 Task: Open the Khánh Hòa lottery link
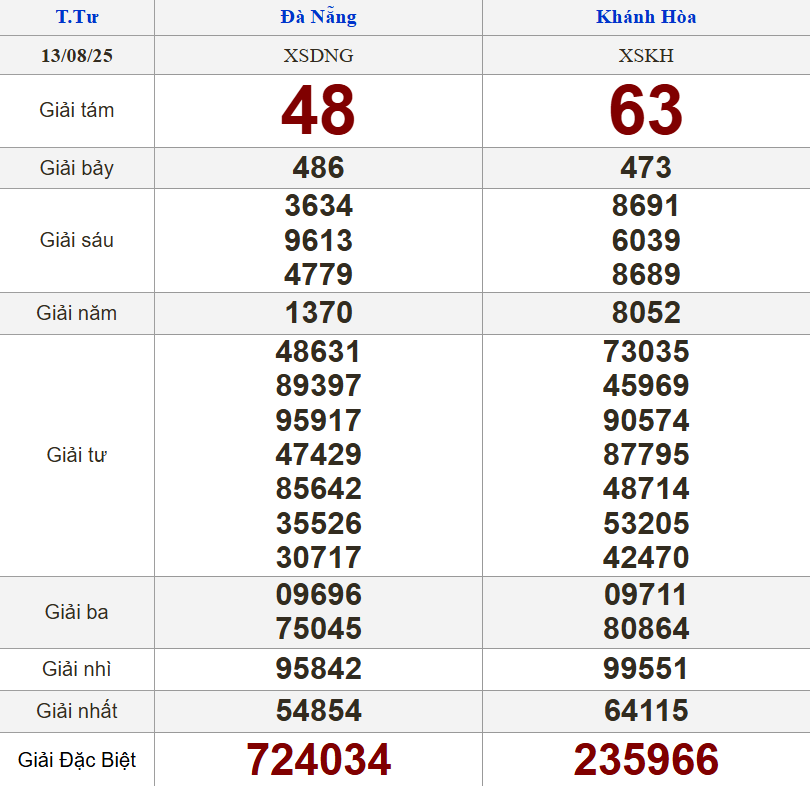[646, 17]
